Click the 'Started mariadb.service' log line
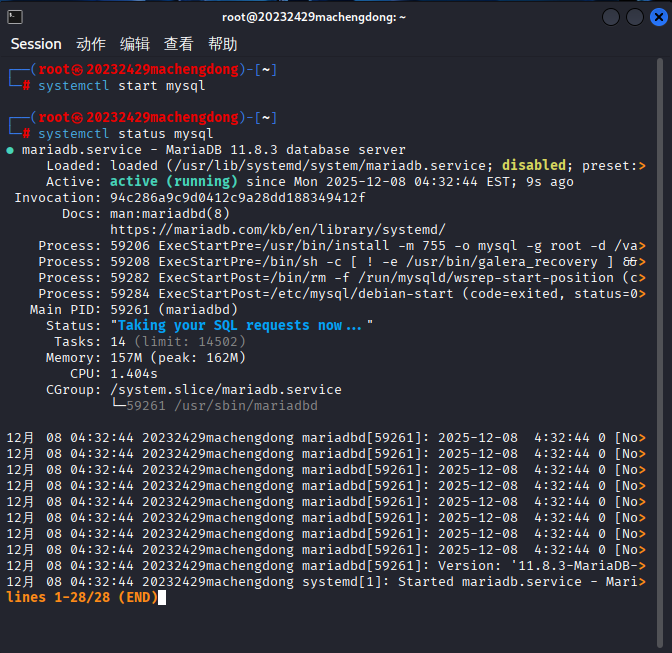Screen dimensions: 672x653 326,582
